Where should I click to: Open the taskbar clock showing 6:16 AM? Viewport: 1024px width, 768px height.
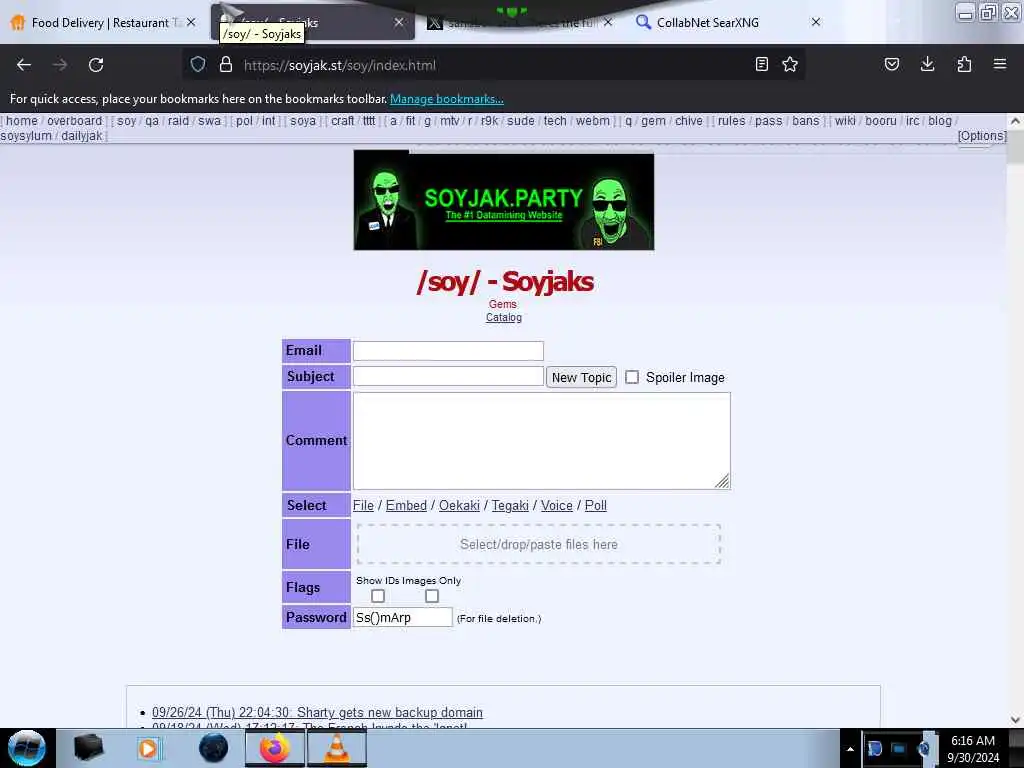pyautogui.click(x=973, y=748)
